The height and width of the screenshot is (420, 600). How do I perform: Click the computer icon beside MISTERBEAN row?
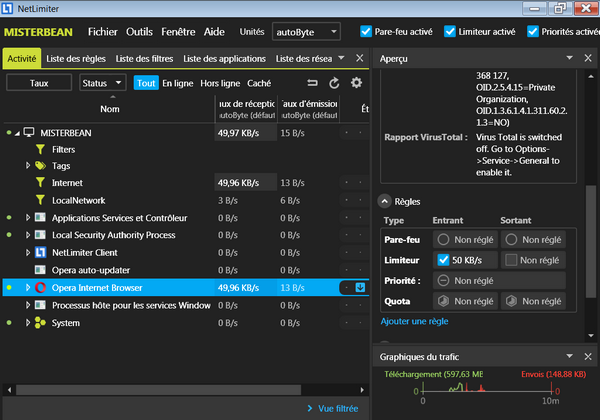[x=29, y=132]
